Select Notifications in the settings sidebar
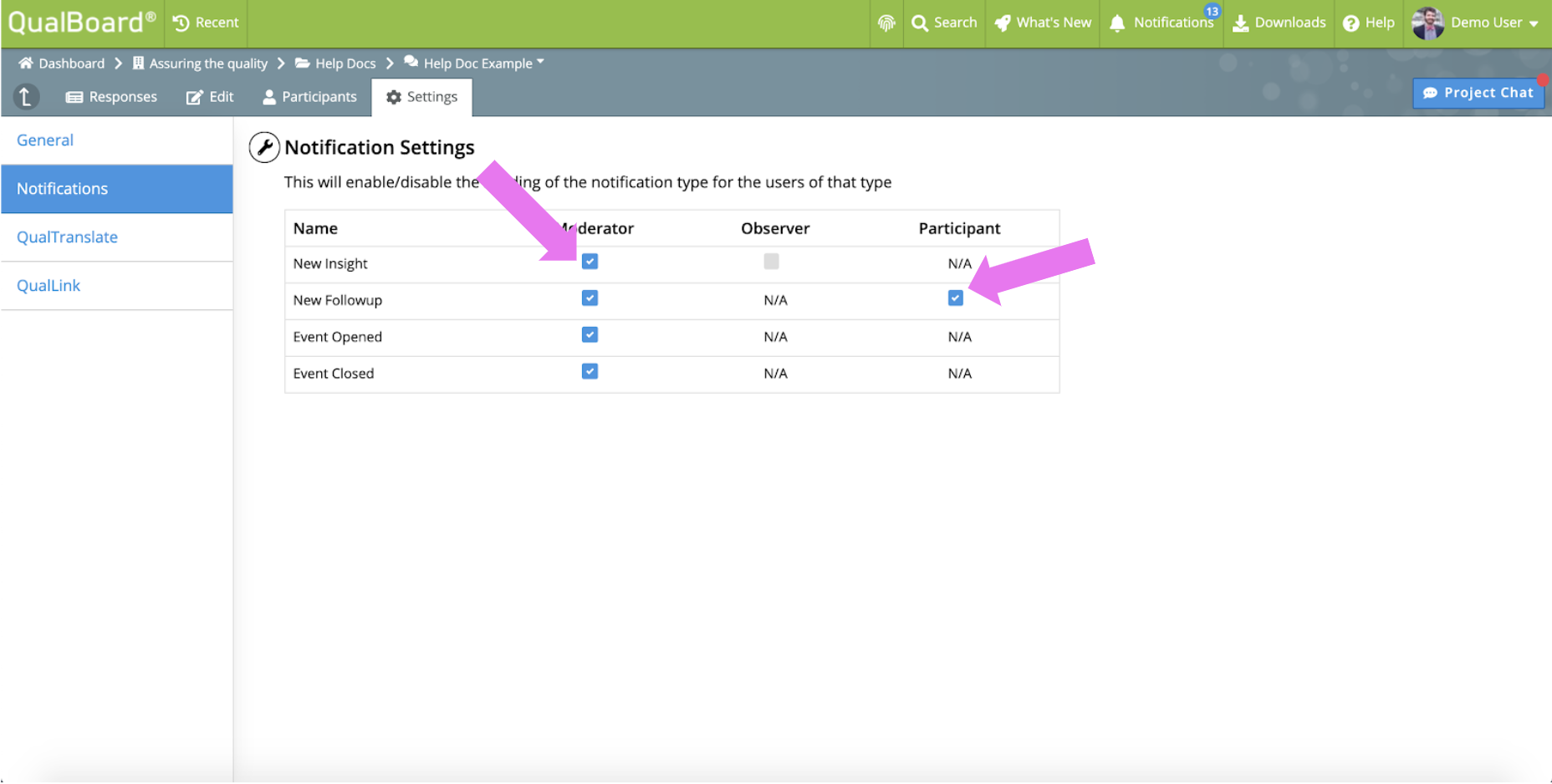The image size is (1552, 784). click(x=117, y=189)
